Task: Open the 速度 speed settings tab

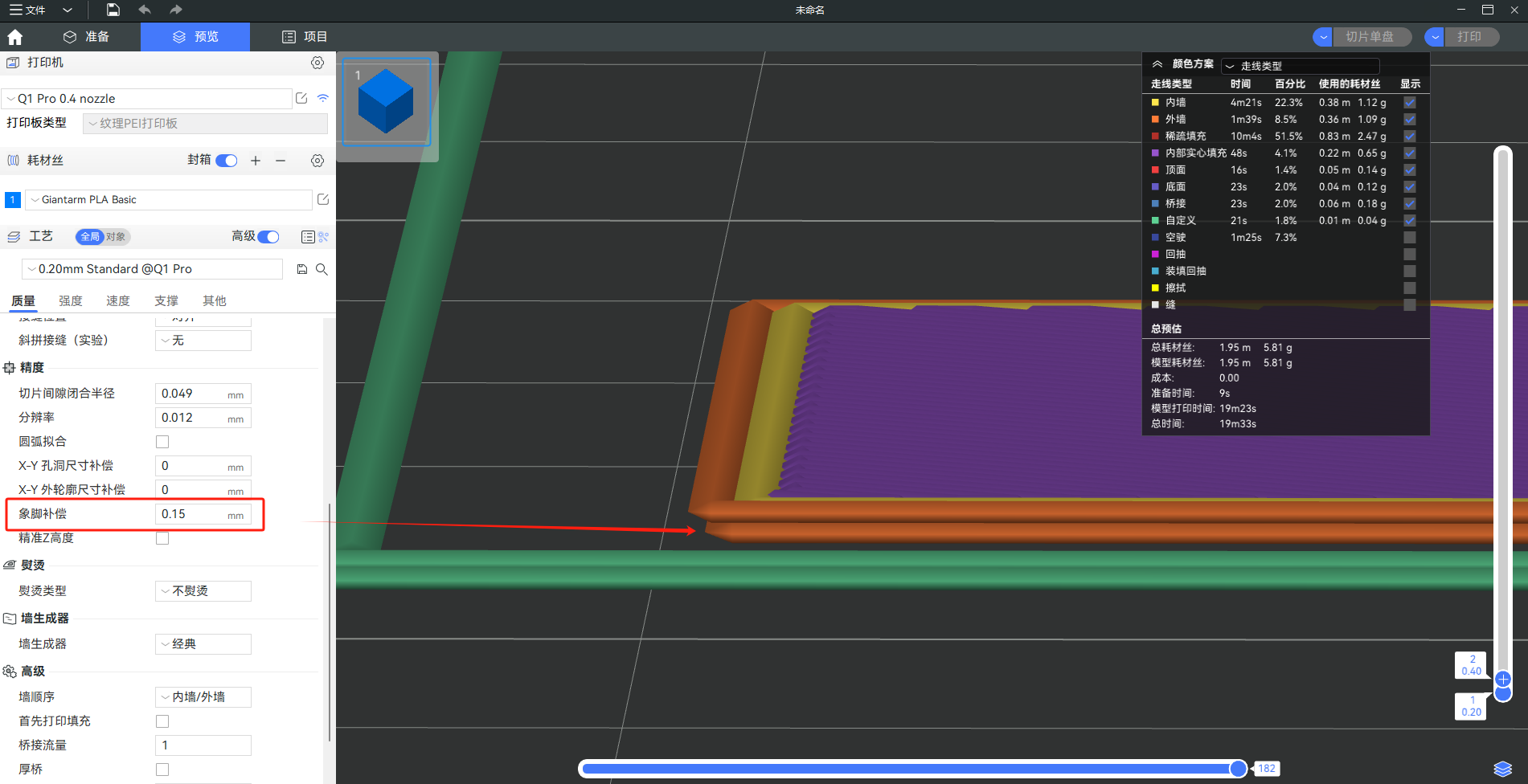Action: 118,300
